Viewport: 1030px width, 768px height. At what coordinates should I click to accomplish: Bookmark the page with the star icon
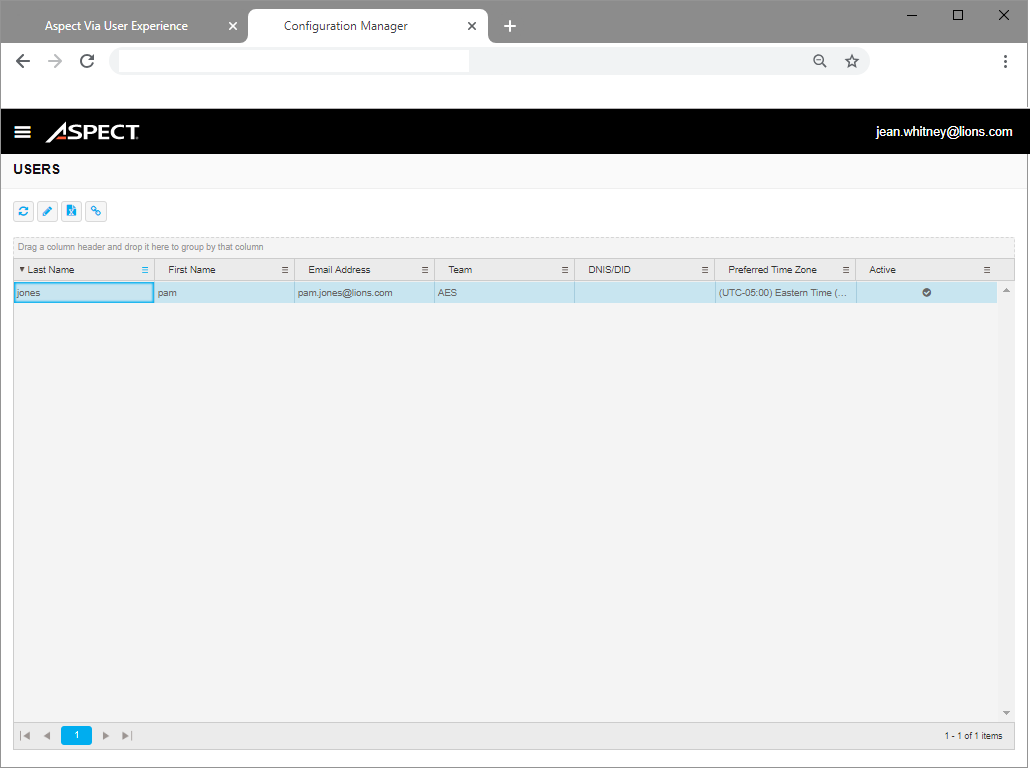coord(852,61)
